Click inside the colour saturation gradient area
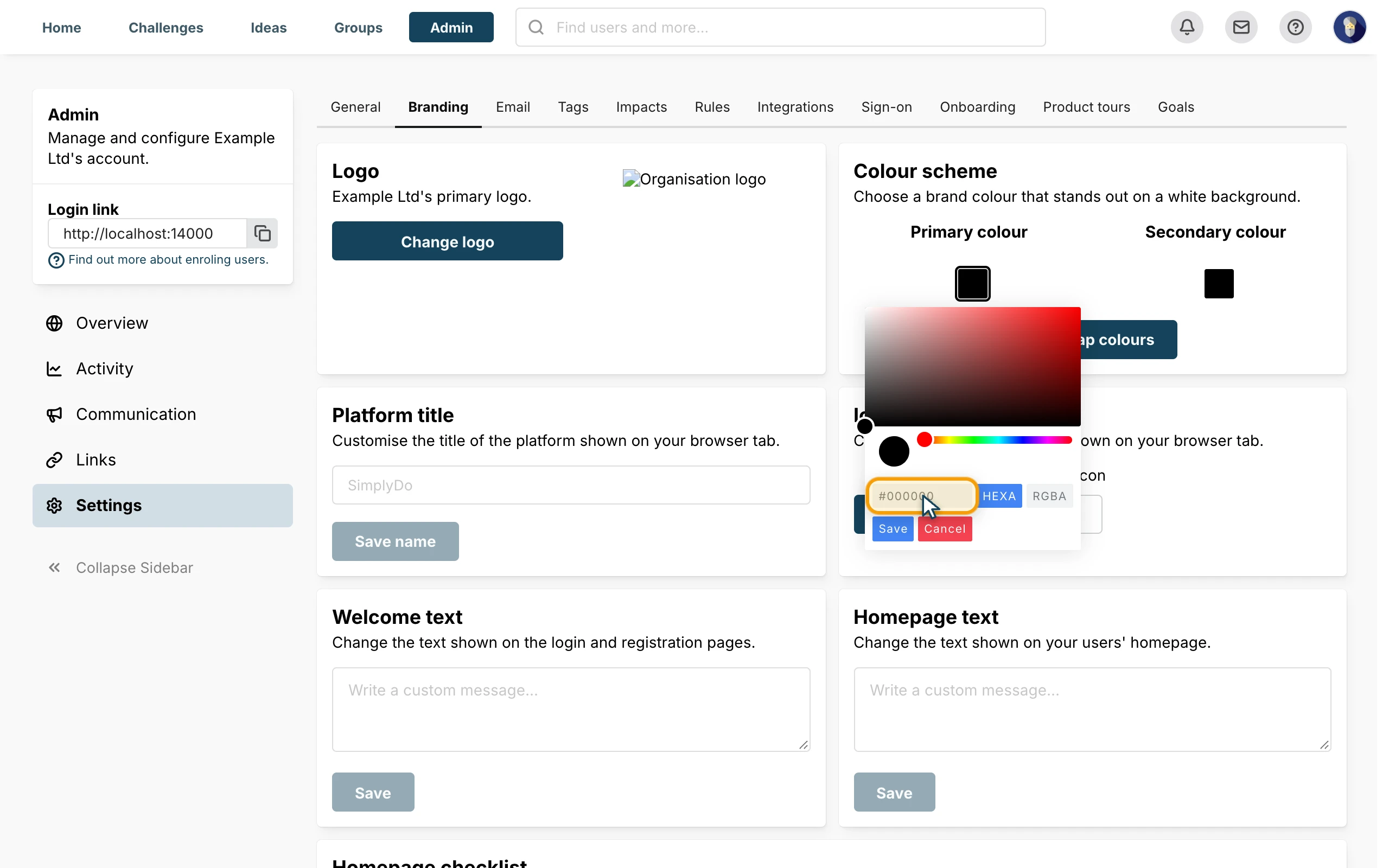The image size is (1389, 868). click(x=972, y=367)
